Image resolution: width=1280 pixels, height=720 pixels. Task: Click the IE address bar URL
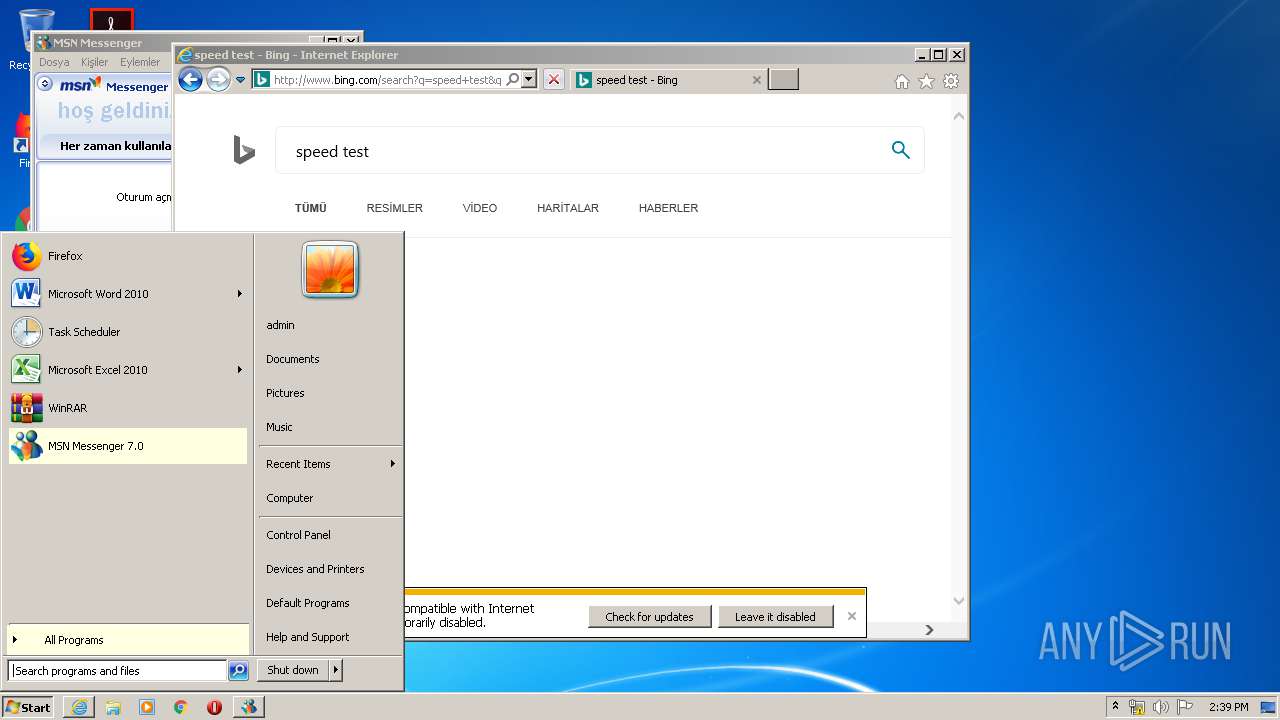coord(387,80)
